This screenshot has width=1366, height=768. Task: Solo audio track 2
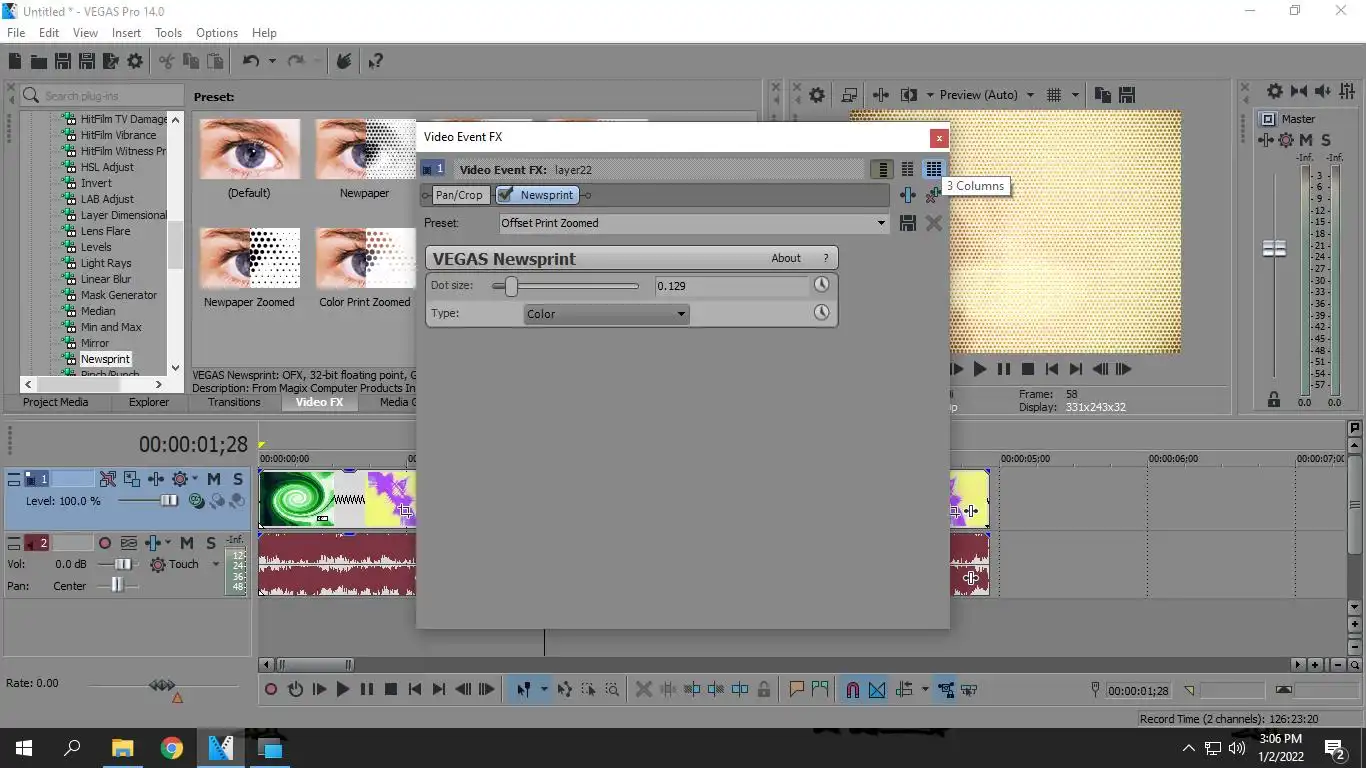click(210, 543)
